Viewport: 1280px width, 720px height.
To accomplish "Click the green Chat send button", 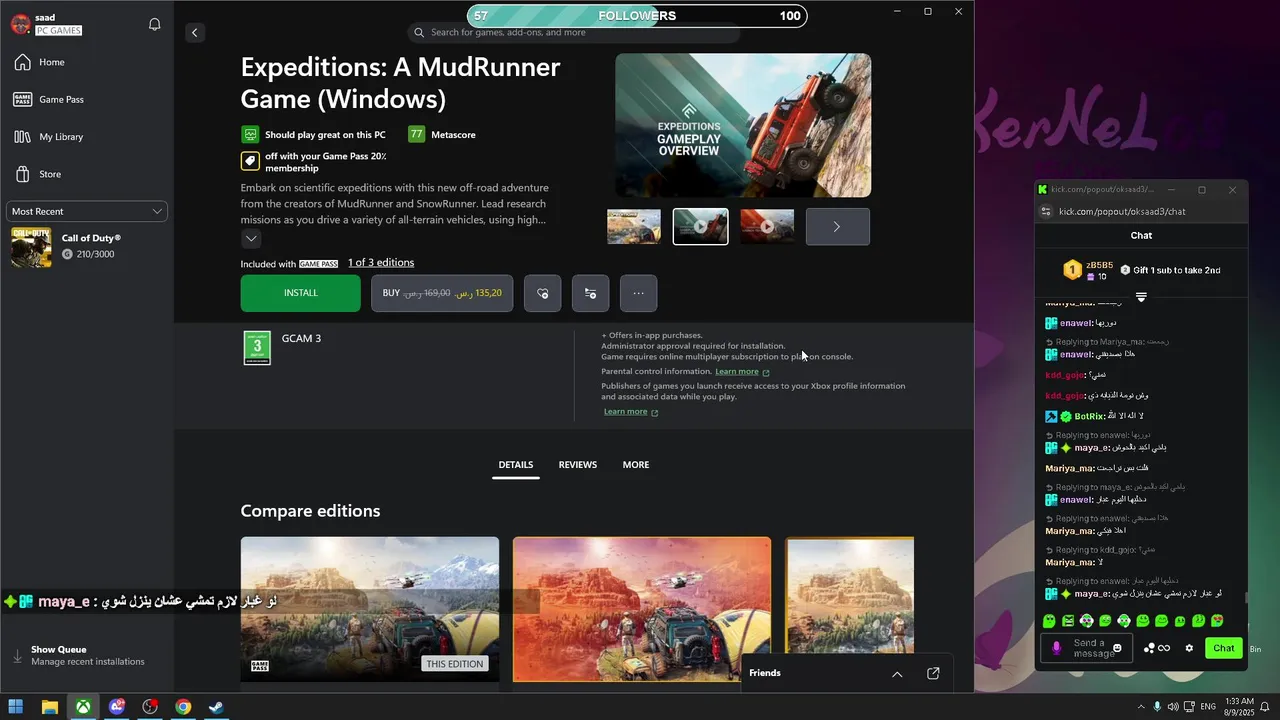I will point(1224,648).
